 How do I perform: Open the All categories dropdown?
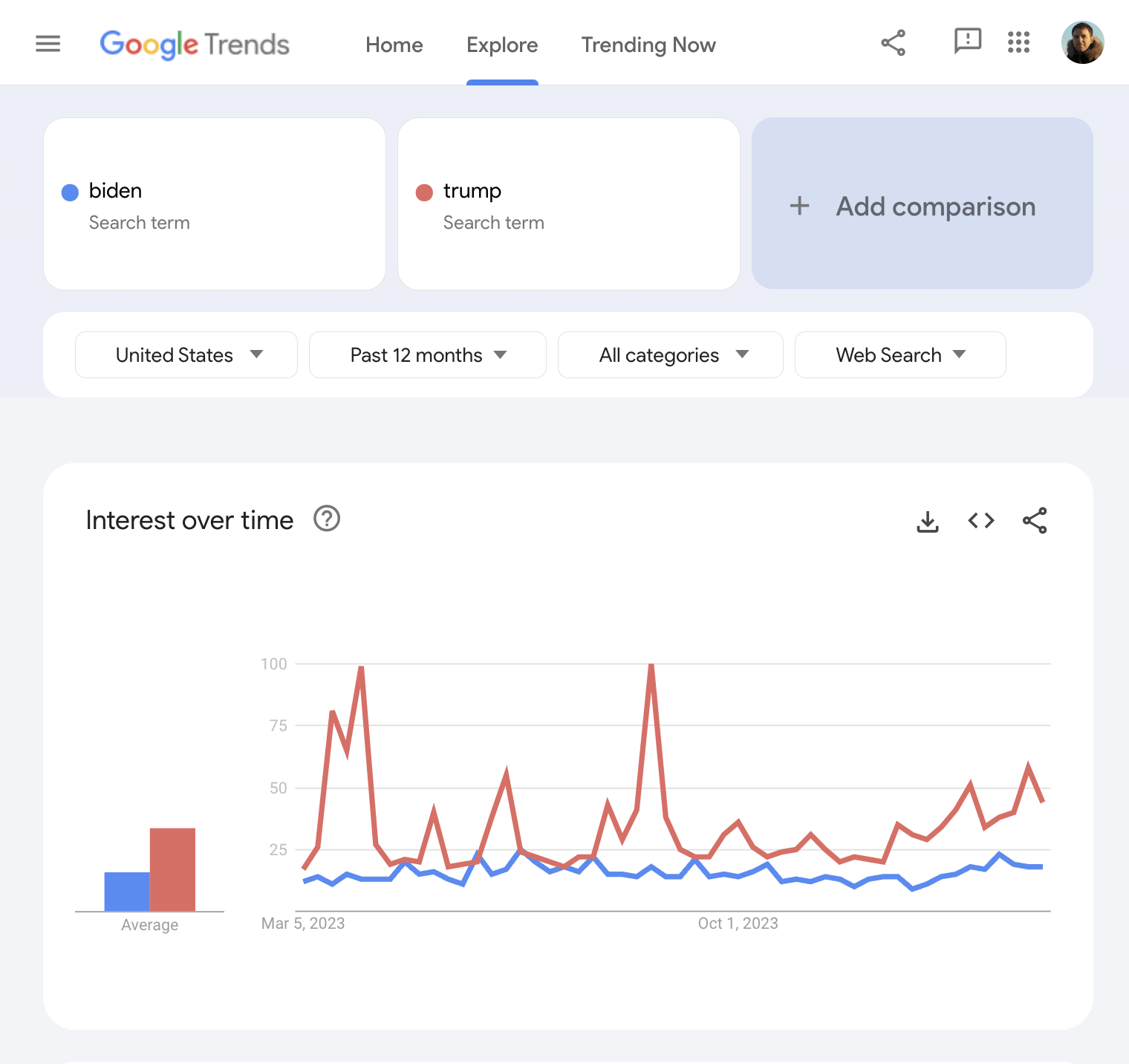(669, 354)
